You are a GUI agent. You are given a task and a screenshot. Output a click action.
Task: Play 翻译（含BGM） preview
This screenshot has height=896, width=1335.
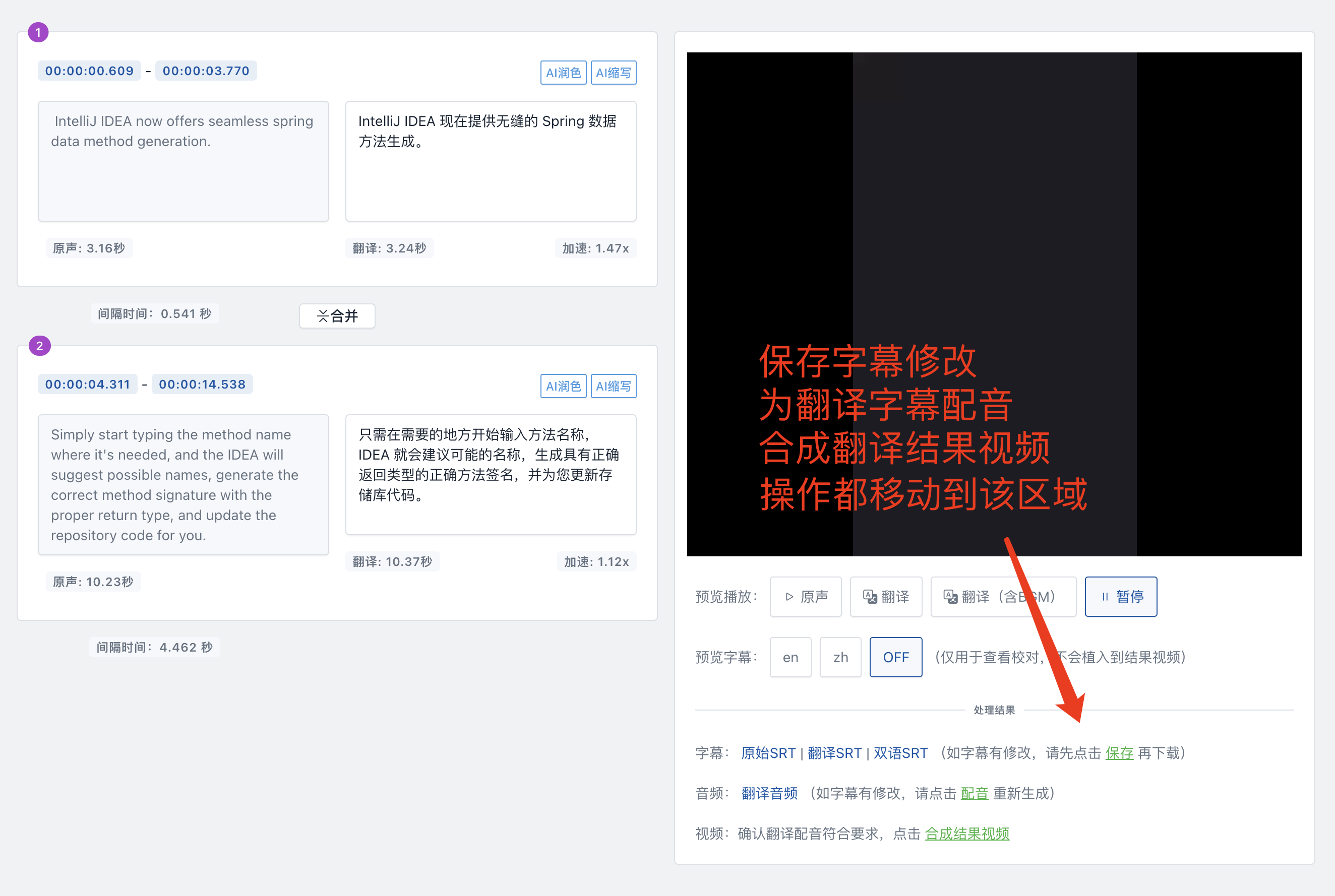[x=1003, y=597]
